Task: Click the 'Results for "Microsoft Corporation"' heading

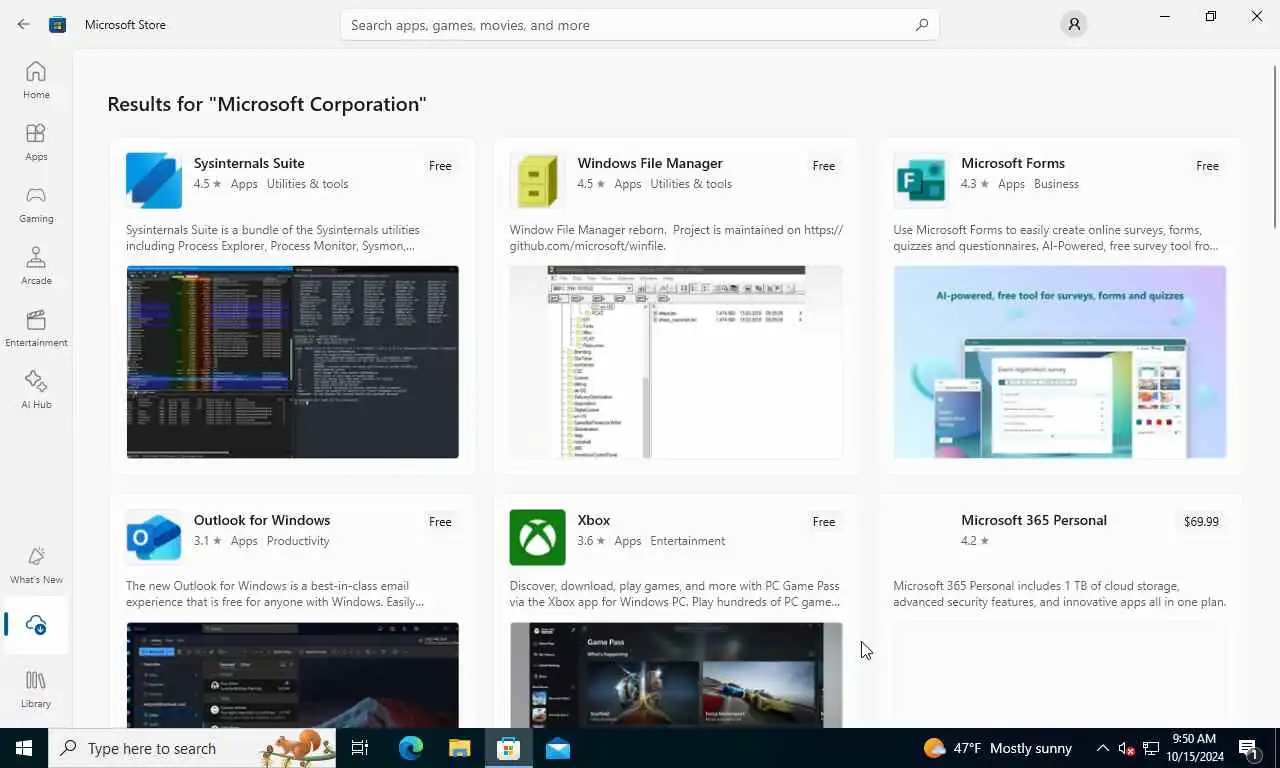Action: point(267,104)
